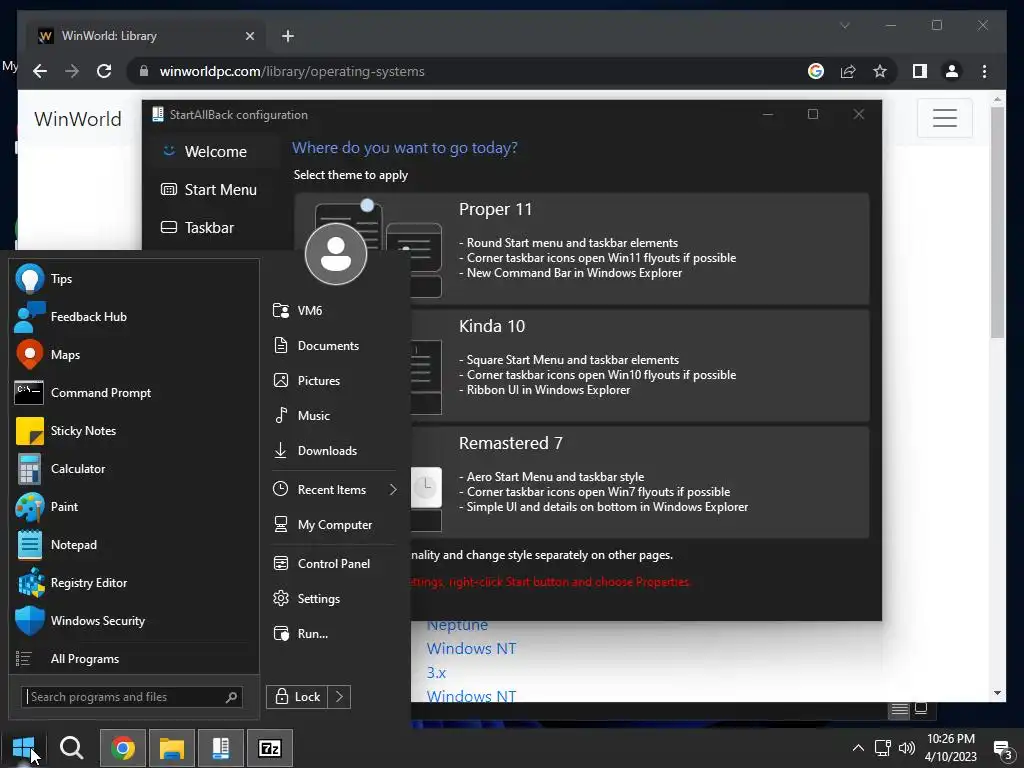The width and height of the screenshot is (1024, 768).
Task: Open the Neptune link on WinWorld page
Action: [x=457, y=625]
